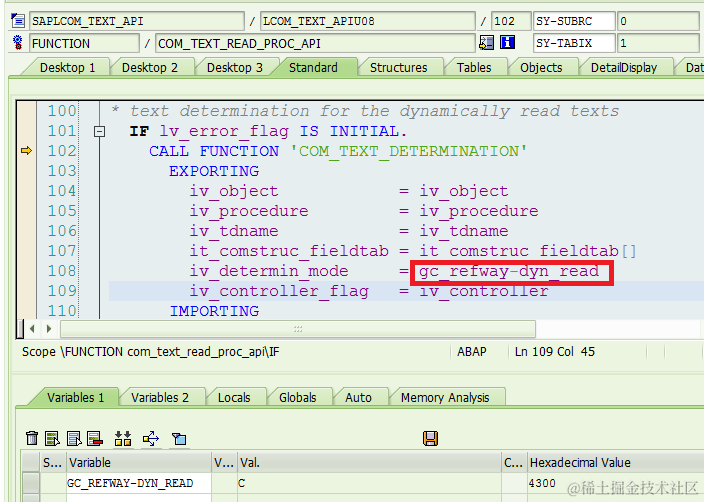704x502 pixels.
Task: Select the Standard tab
Action: pos(313,67)
